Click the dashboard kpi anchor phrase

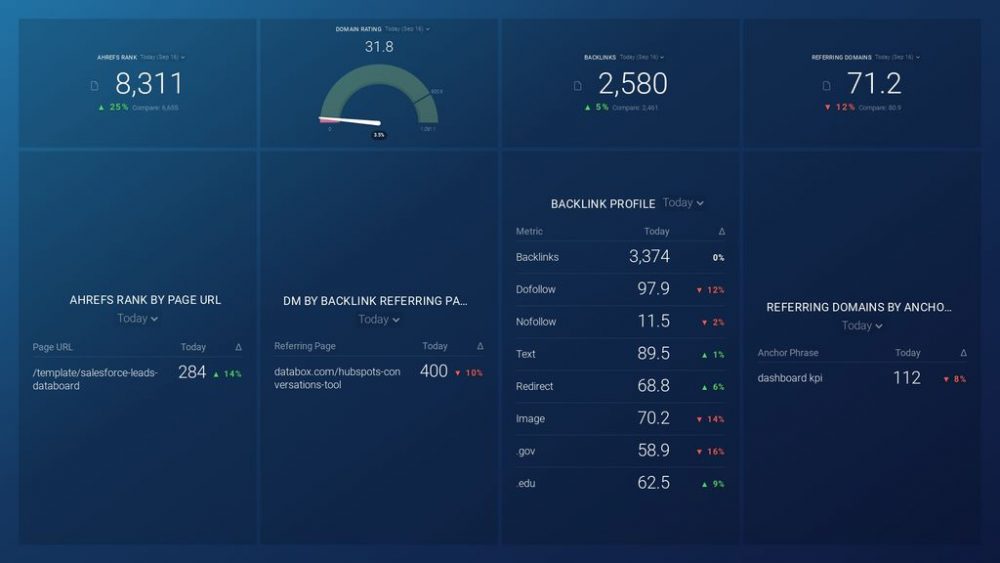790,378
